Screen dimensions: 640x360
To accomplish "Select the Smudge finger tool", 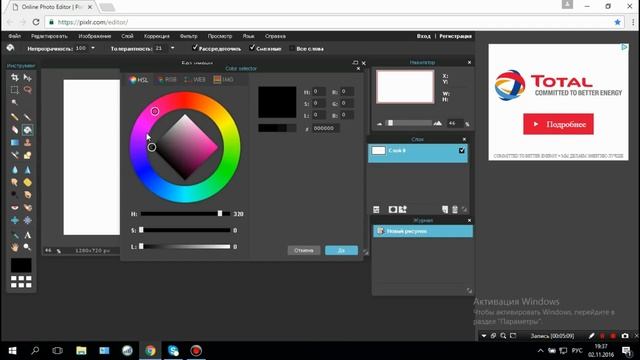I will (x=15, y=182).
